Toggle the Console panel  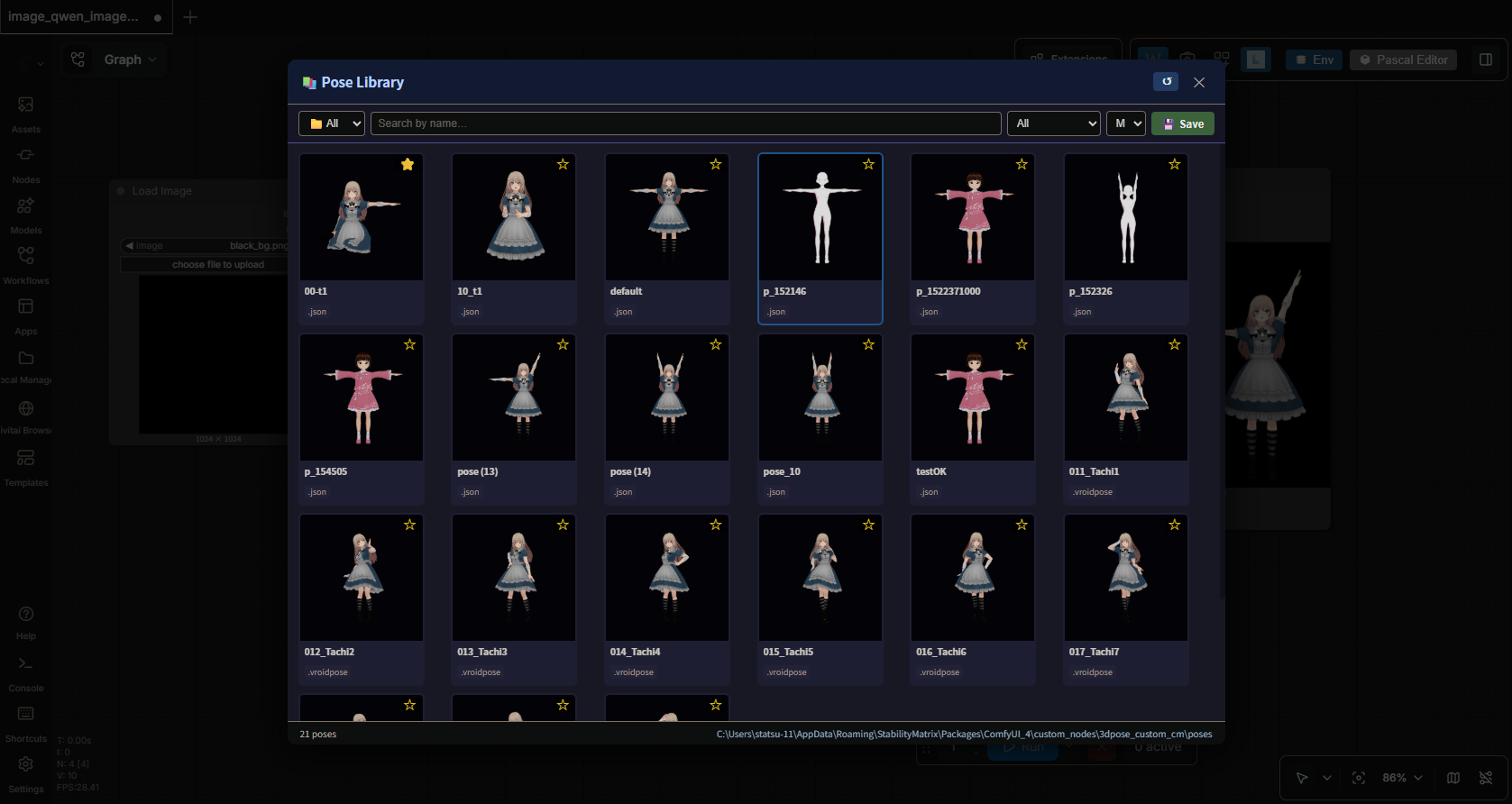26,673
